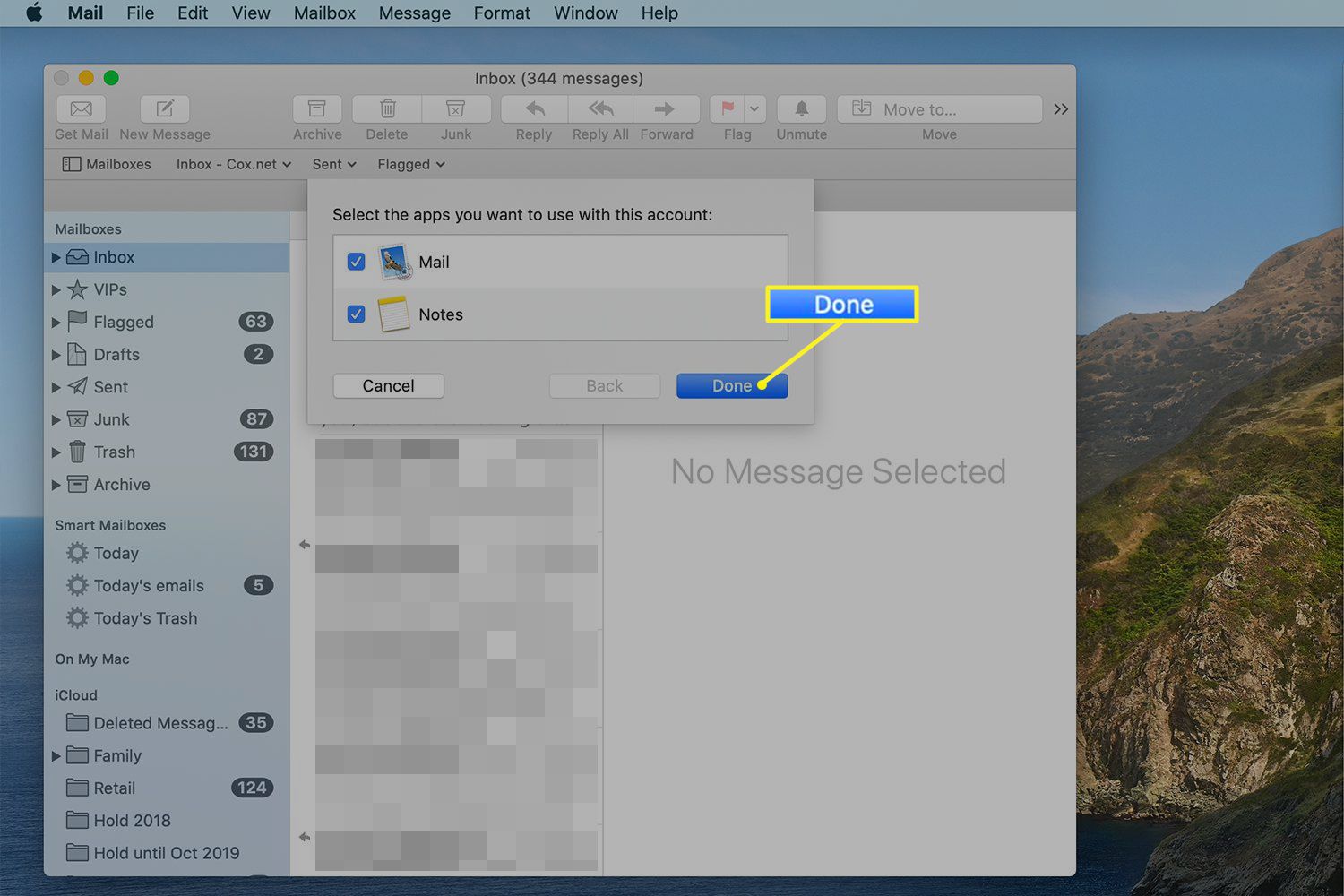Open the Today's emails gear icon
Image resolution: width=1344 pixels, height=896 pixels.
pos(78,585)
